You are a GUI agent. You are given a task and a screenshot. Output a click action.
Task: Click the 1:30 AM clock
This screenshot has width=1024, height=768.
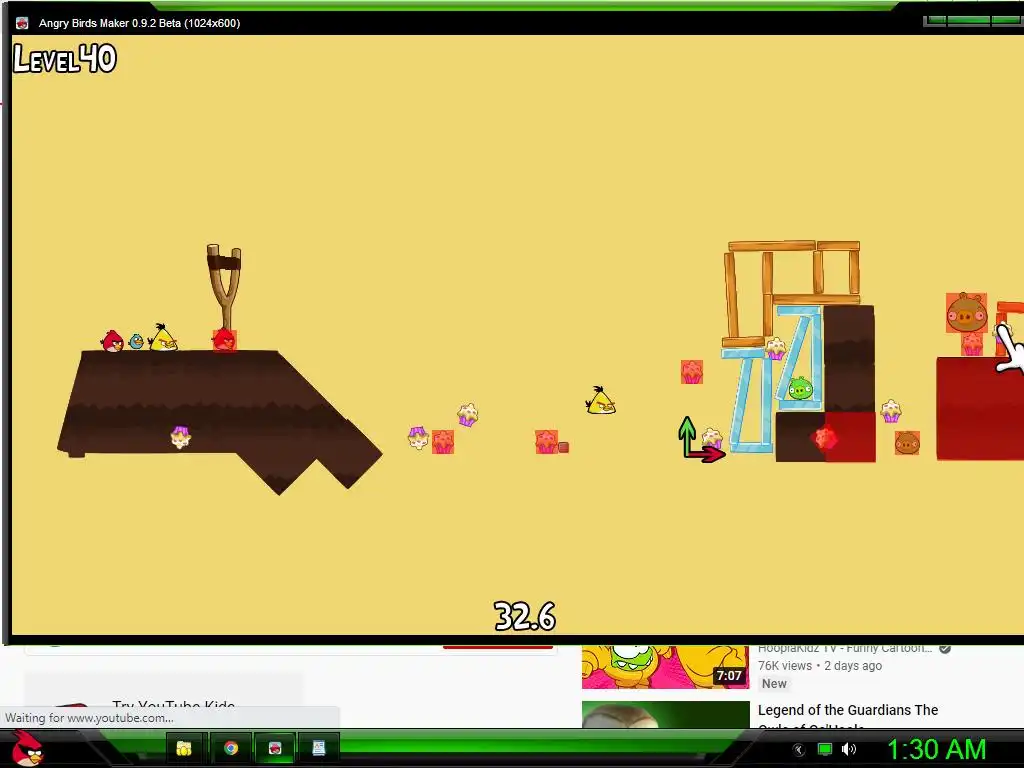coord(936,749)
